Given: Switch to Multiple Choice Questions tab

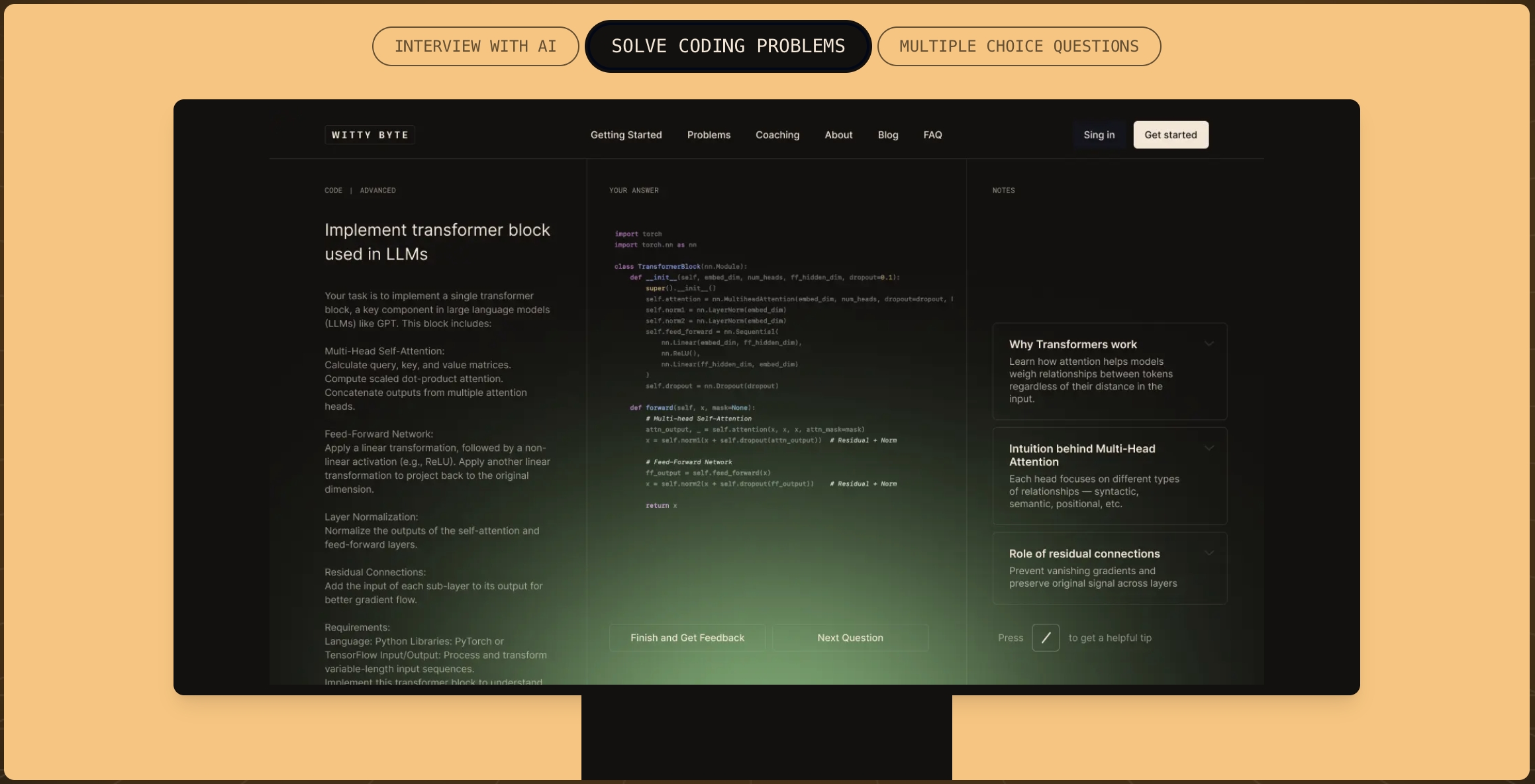Looking at the screenshot, I should pyautogui.click(x=1019, y=46).
